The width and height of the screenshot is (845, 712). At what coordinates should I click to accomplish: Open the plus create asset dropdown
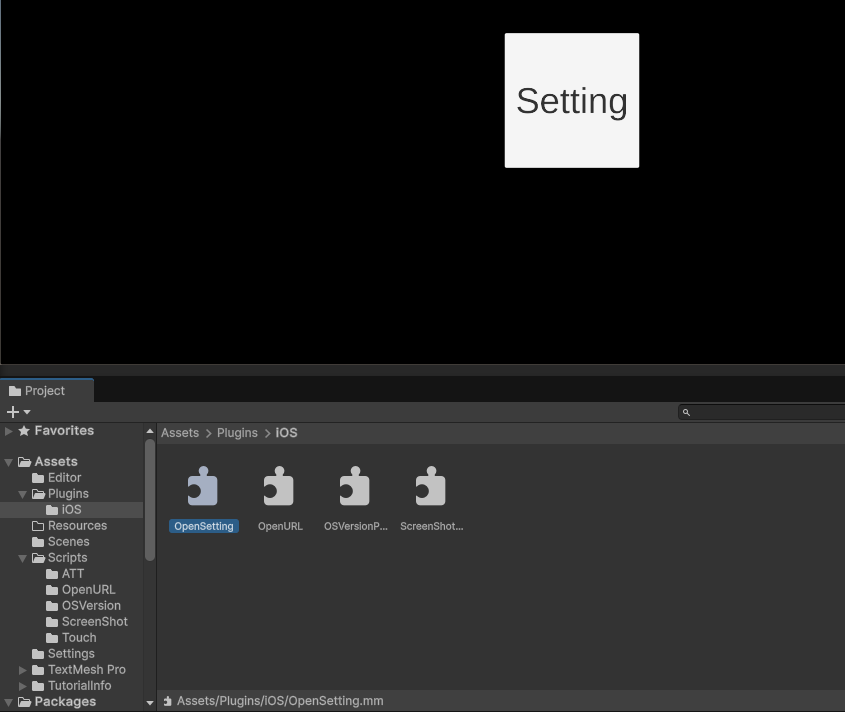coord(18,412)
